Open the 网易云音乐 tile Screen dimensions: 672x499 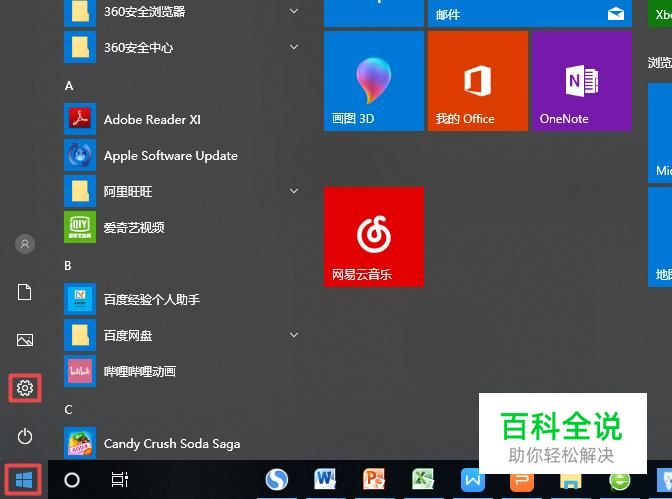coord(374,237)
